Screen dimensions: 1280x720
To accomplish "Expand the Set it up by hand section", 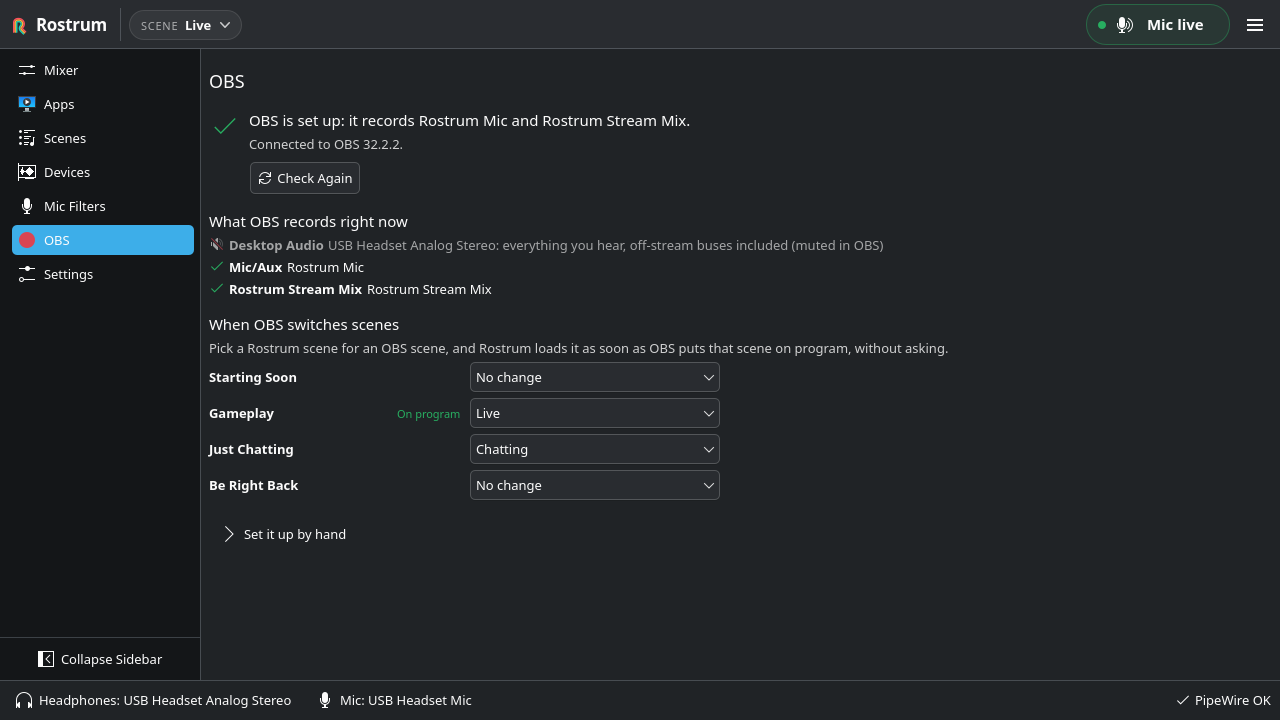I will tap(284, 534).
